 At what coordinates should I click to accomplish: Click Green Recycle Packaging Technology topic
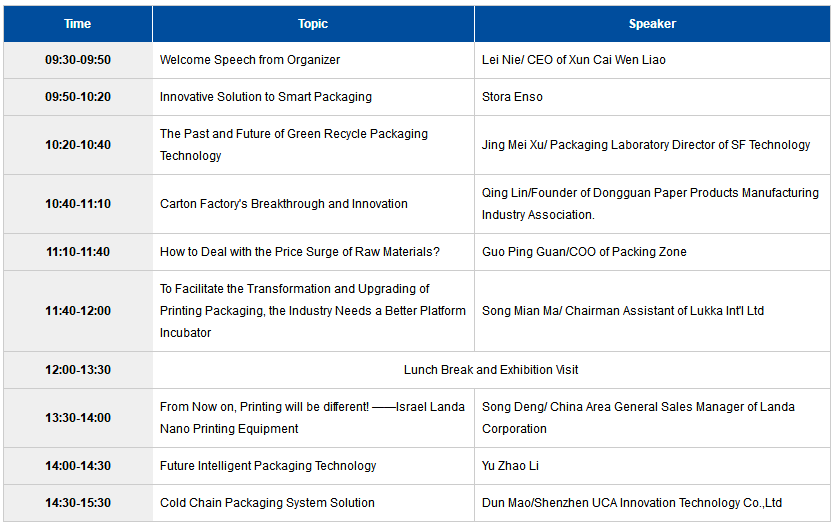coord(294,145)
